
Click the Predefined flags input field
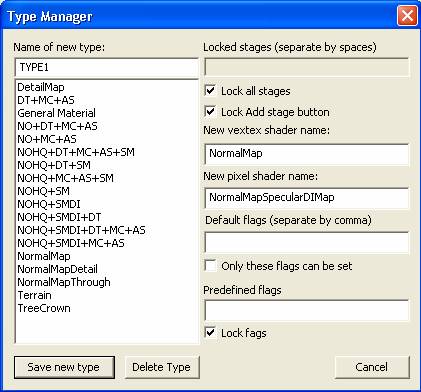pyautogui.click(x=306, y=310)
